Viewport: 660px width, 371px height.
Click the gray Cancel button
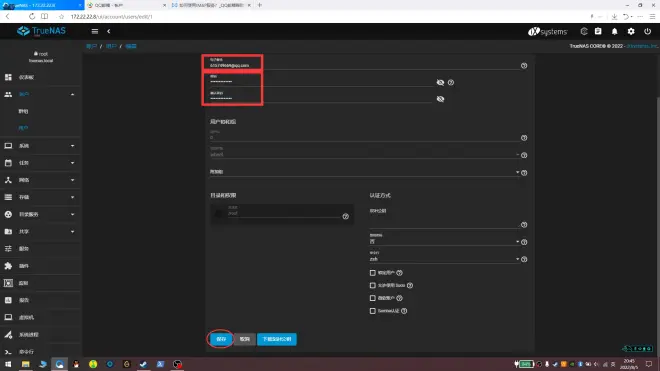[245, 339]
